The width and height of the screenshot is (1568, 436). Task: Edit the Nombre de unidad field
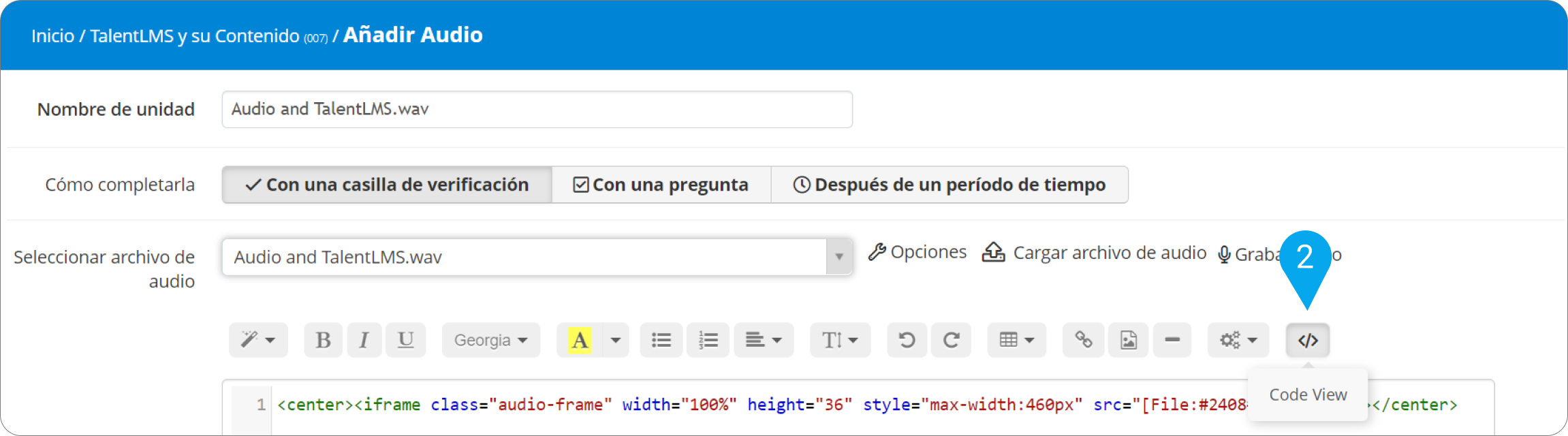[x=537, y=110]
